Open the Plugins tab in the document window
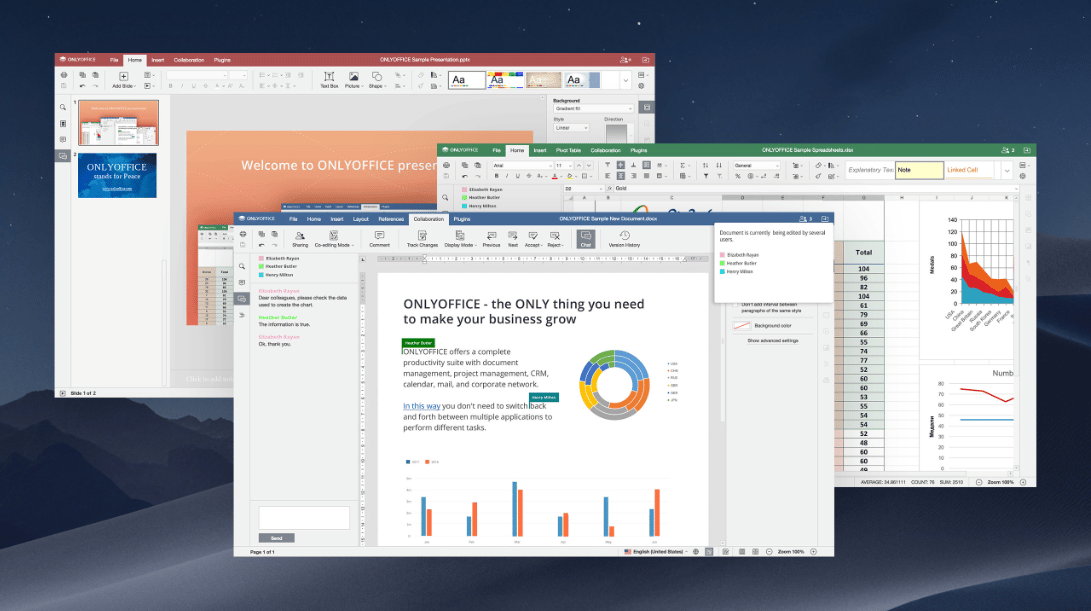This screenshot has height=611, width=1091. [462, 219]
